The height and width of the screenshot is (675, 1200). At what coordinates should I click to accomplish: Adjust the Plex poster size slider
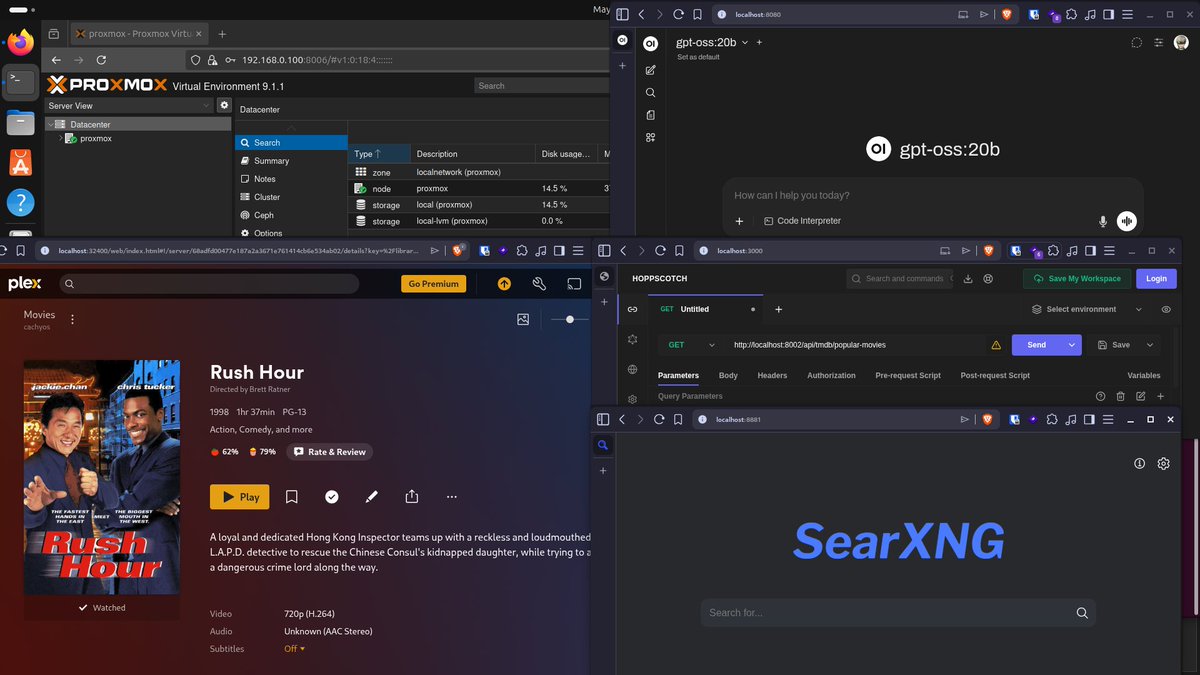coord(570,319)
